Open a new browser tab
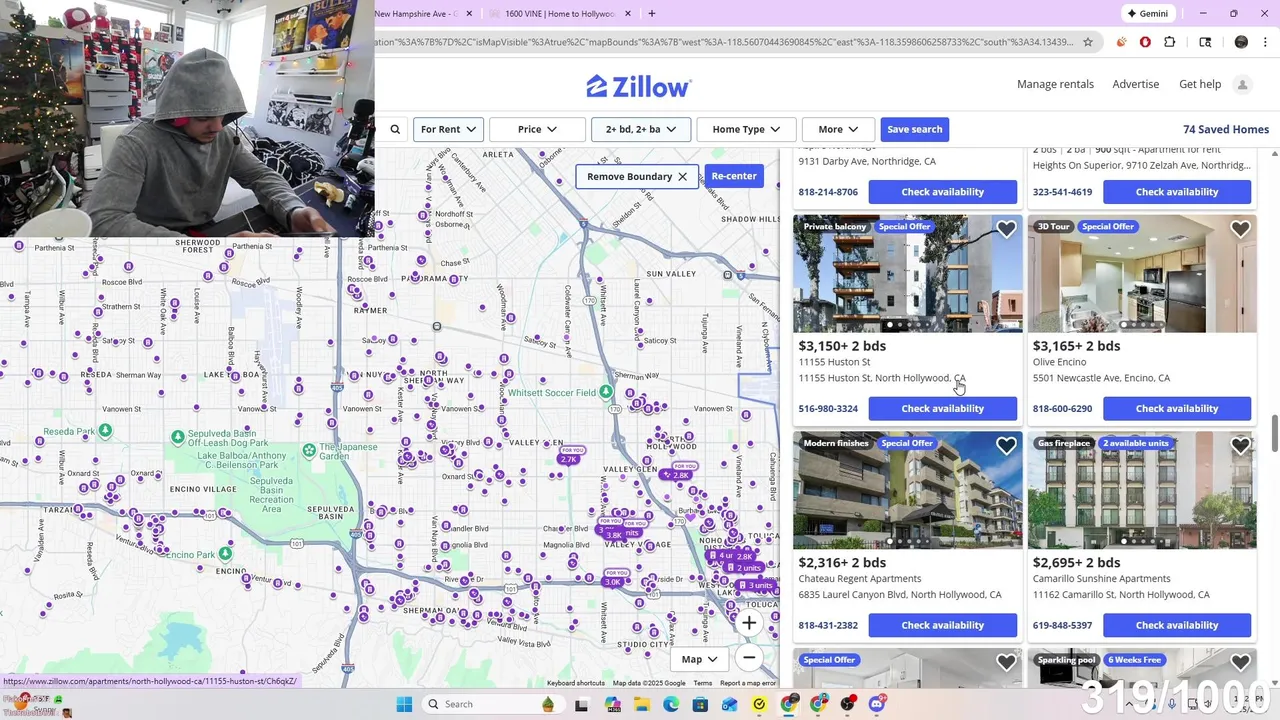1280x720 pixels. coord(652,14)
